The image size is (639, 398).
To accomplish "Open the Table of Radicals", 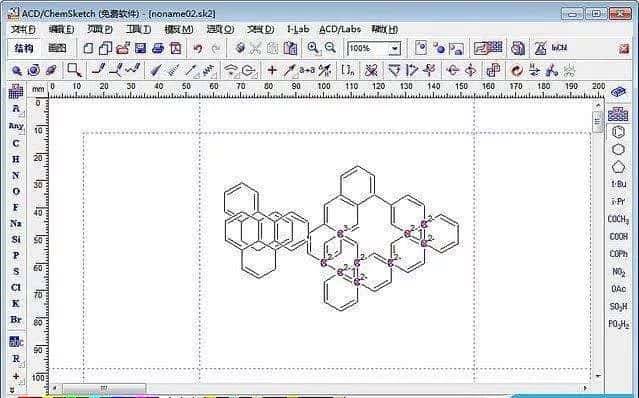I will (x=618, y=114).
